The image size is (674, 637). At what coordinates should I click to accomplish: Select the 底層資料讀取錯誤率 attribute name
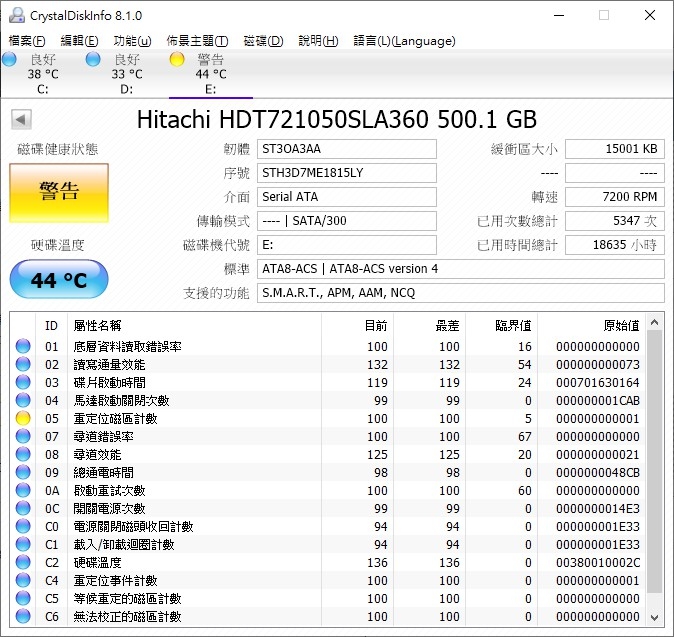click(x=127, y=346)
